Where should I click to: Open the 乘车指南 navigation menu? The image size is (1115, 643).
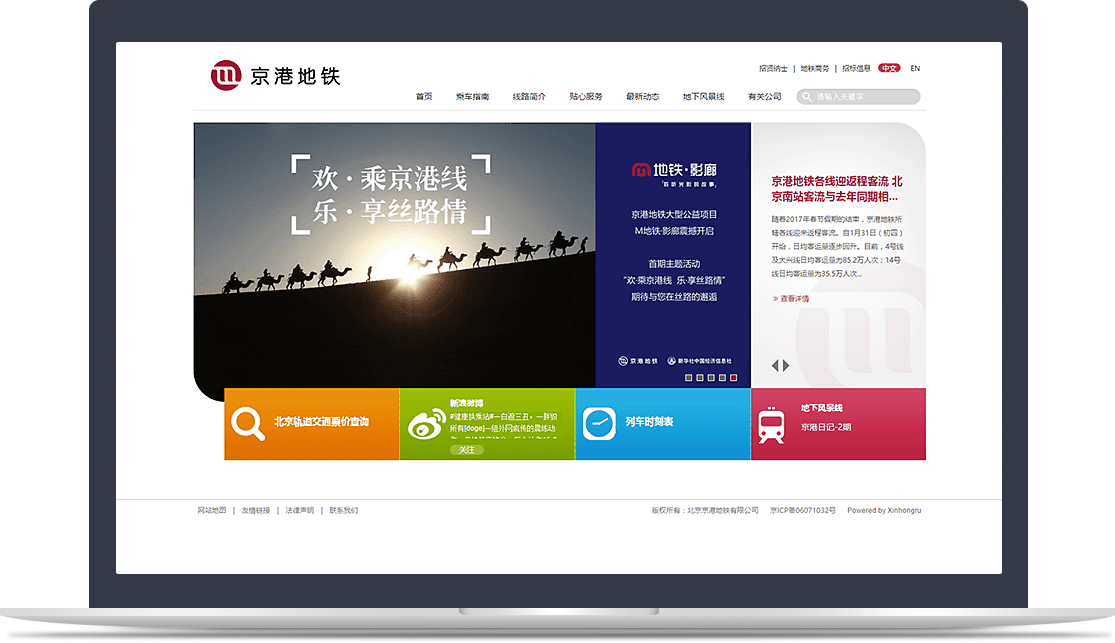pyautogui.click(x=472, y=97)
